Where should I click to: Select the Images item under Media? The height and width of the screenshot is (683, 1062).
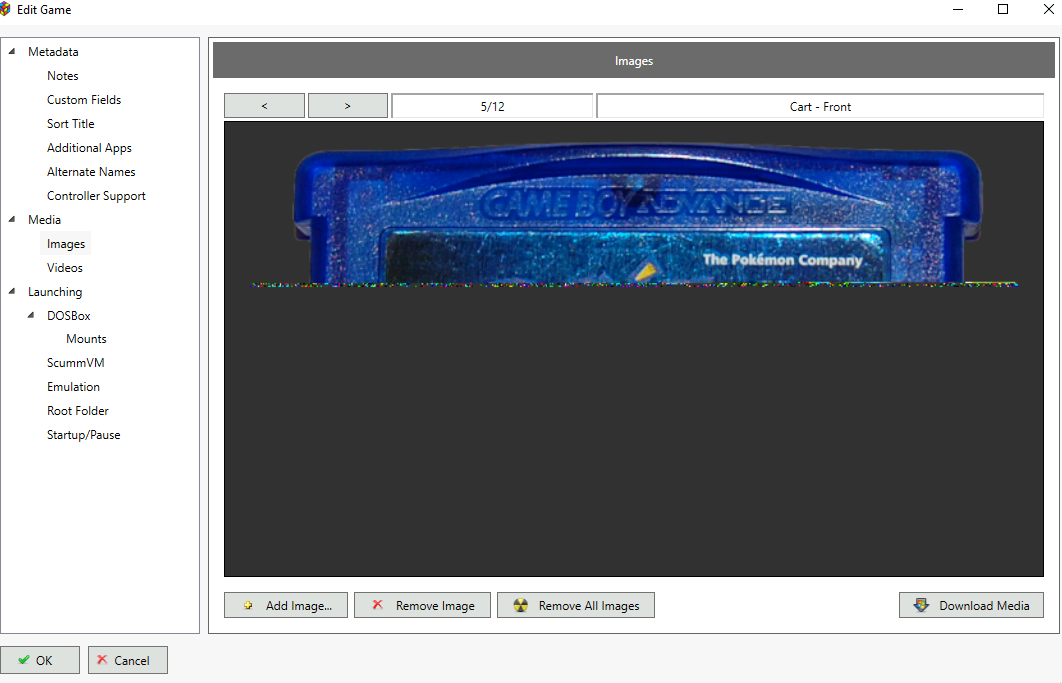pyautogui.click(x=66, y=244)
